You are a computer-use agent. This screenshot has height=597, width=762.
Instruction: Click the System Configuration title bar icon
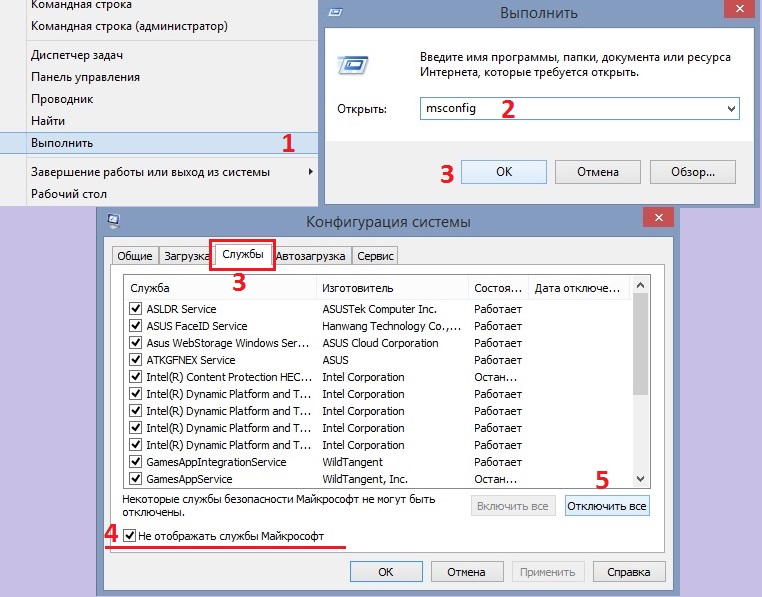point(114,221)
